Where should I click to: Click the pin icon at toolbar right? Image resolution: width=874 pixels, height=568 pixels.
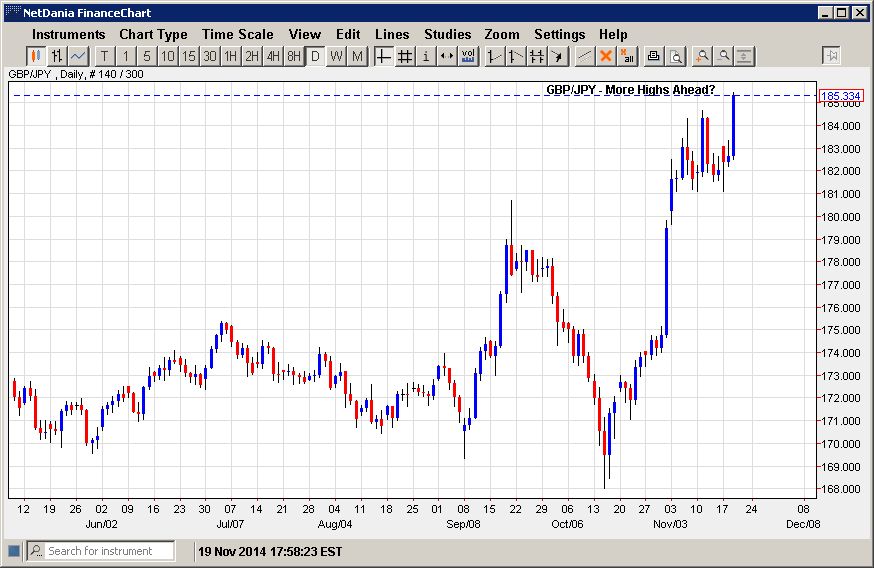click(x=832, y=56)
